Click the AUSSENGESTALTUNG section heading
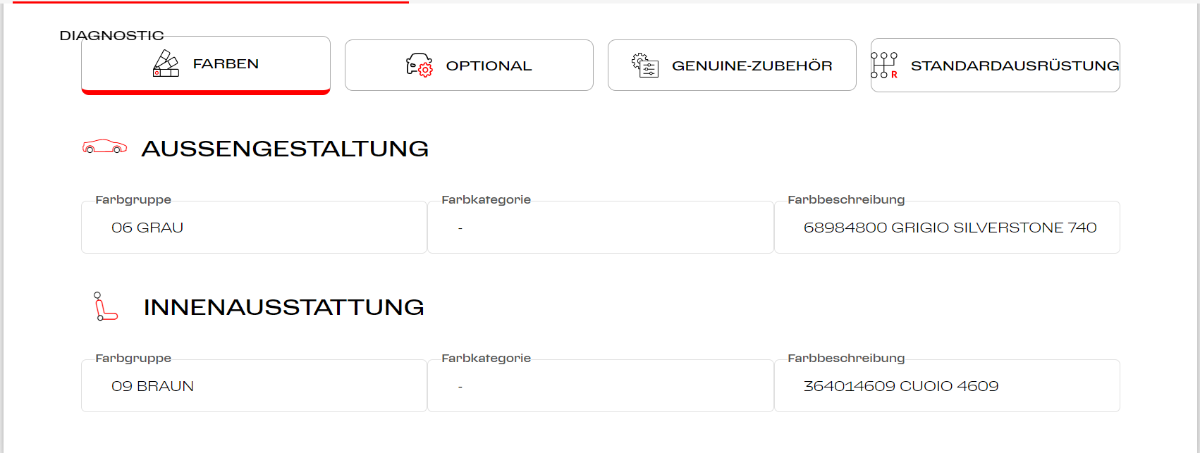The width and height of the screenshot is (1200, 453). pos(285,149)
